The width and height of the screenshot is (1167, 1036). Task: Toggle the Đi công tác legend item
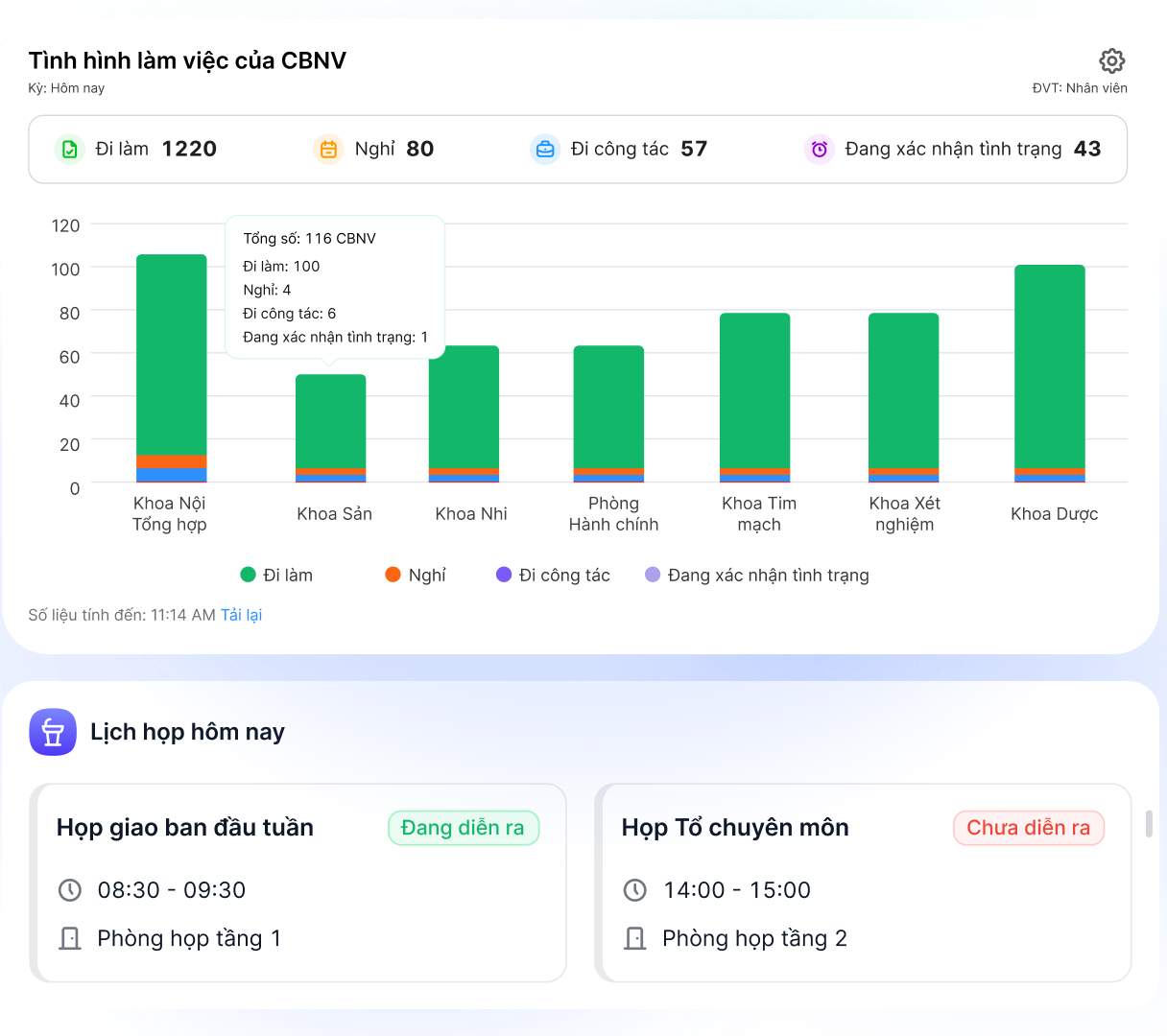(x=553, y=575)
